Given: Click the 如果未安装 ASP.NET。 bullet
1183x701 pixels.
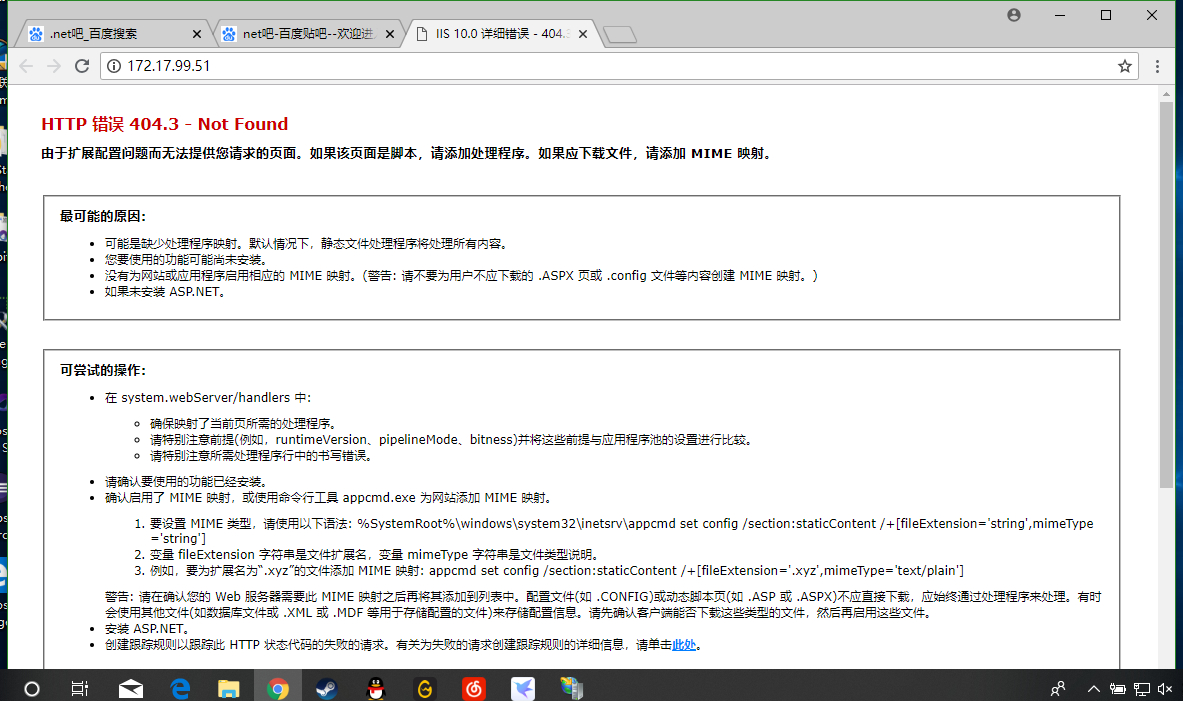Looking at the screenshot, I should coord(167,292).
